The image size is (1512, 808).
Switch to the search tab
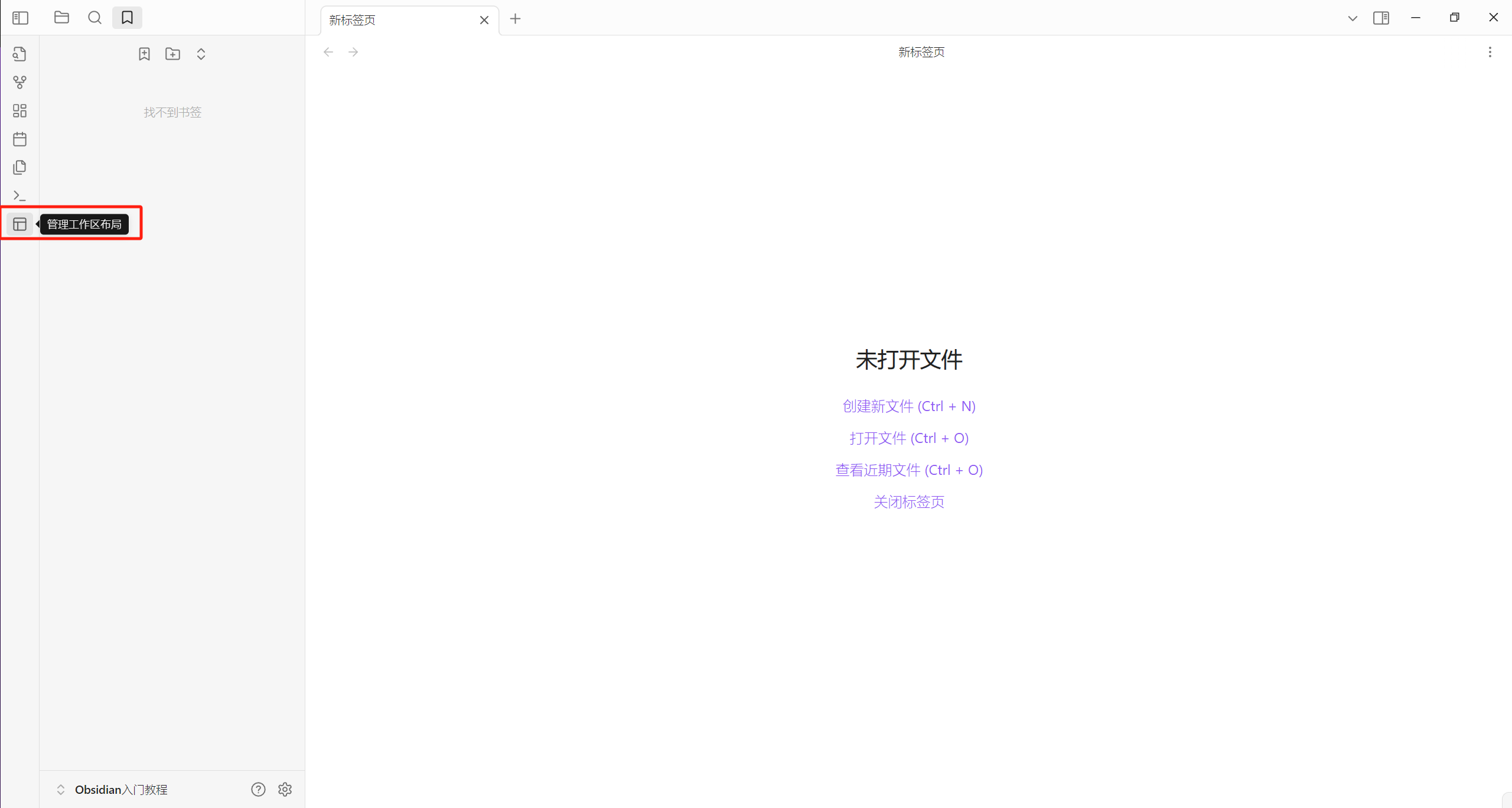[94, 18]
